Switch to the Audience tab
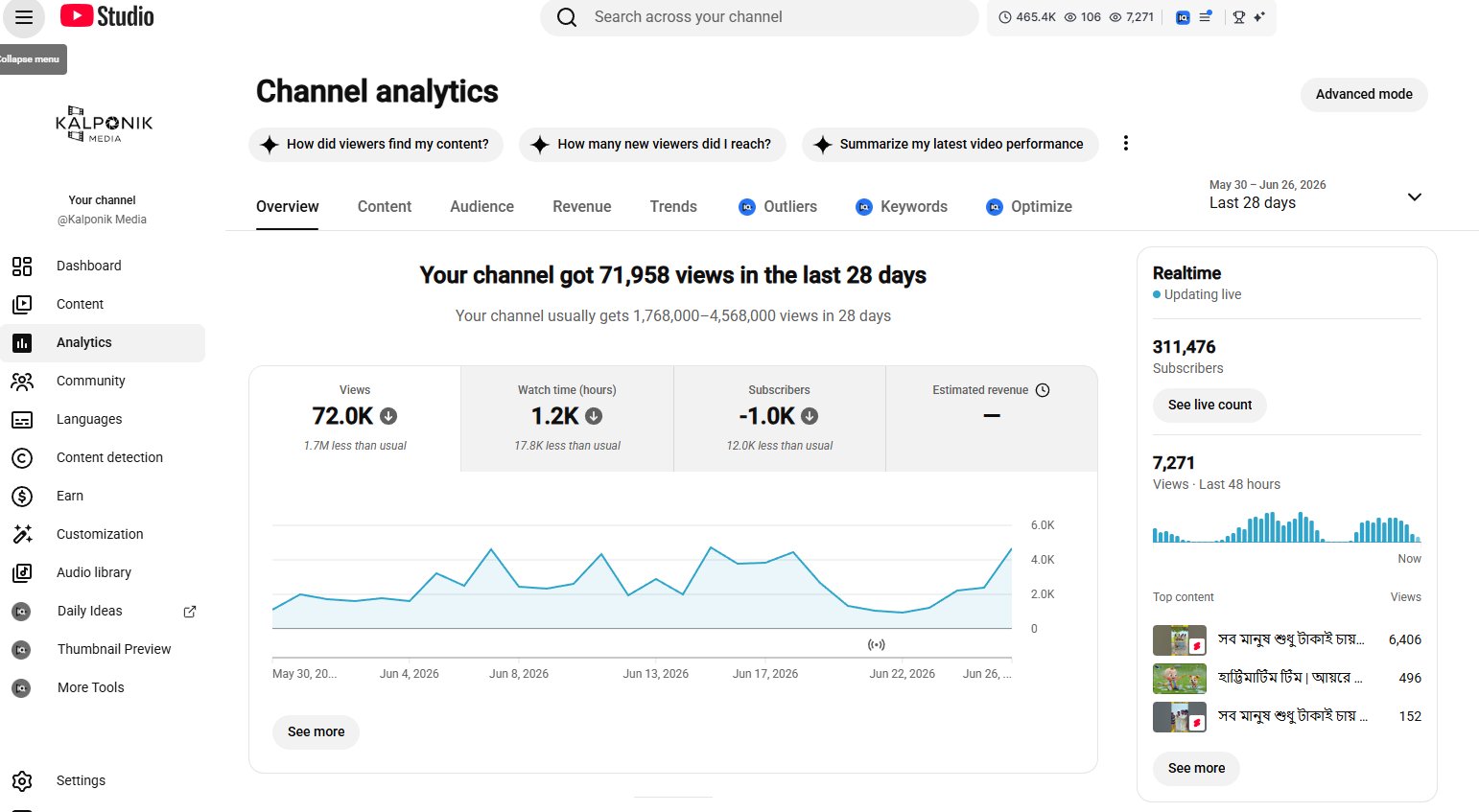The width and height of the screenshot is (1479, 812). pyautogui.click(x=481, y=206)
